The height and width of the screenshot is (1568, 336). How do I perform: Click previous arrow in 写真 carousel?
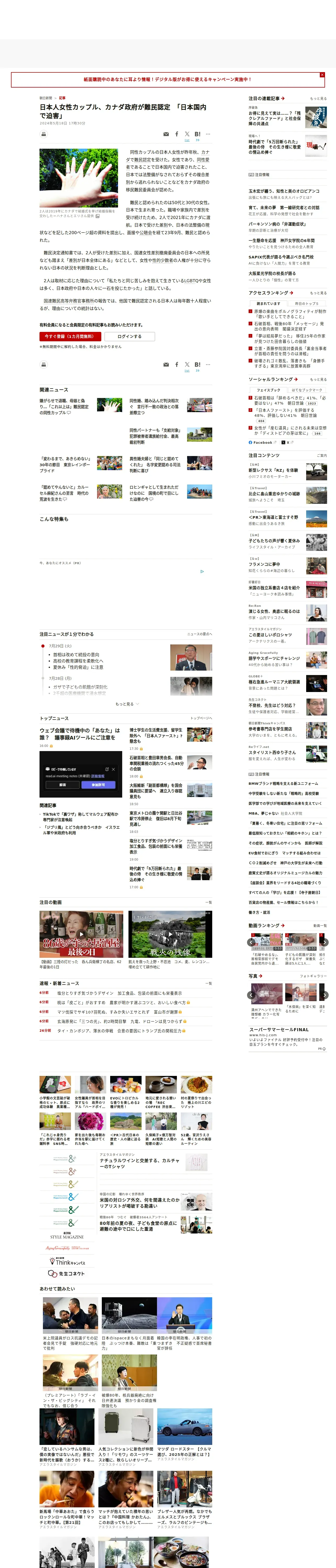point(251,995)
